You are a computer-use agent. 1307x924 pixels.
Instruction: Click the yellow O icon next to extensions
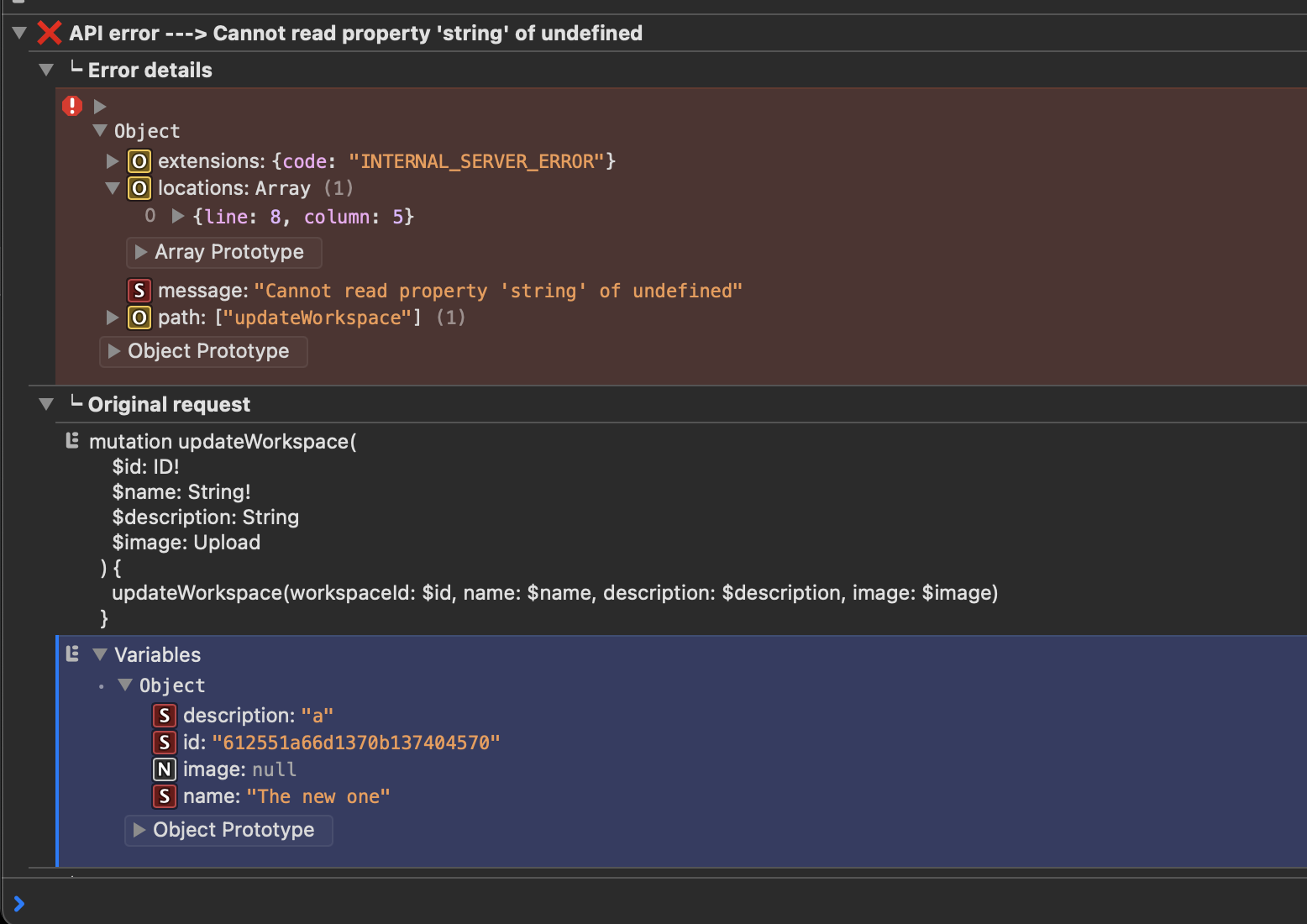[139, 160]
